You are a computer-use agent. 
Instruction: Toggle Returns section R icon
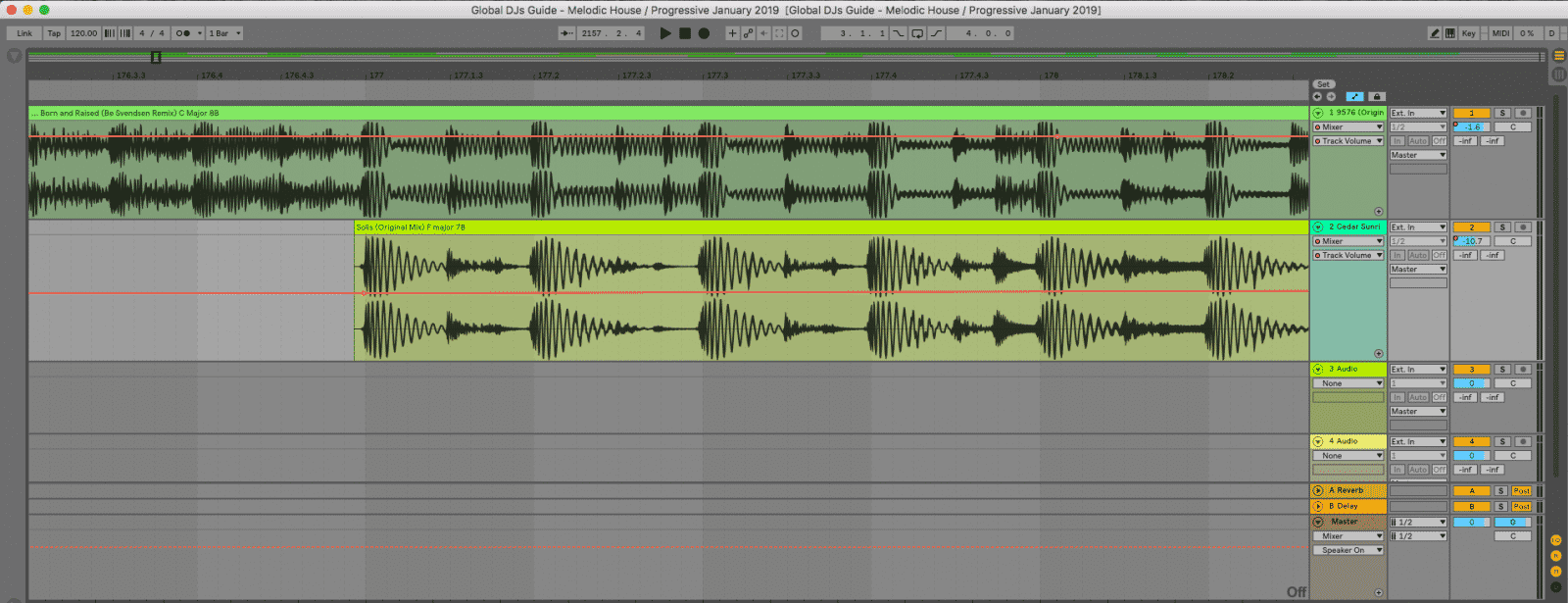tap(1555, 556)
